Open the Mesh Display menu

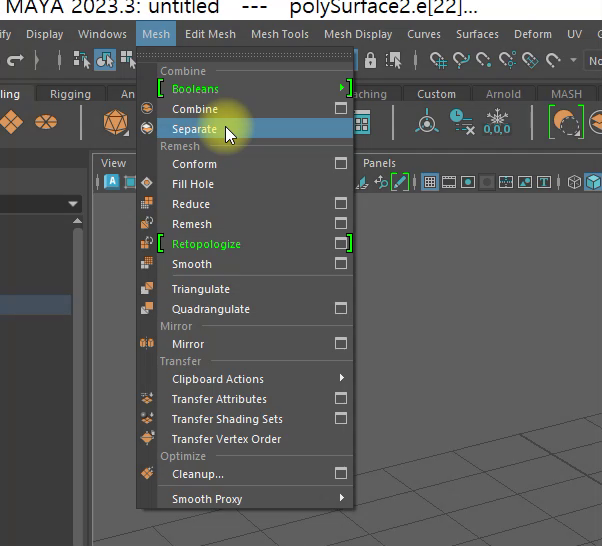(x=358, y=34)
